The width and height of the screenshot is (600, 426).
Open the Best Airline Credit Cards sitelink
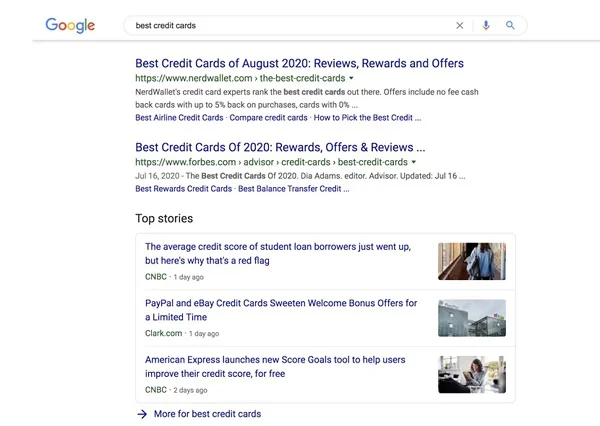tap(179, 117)
